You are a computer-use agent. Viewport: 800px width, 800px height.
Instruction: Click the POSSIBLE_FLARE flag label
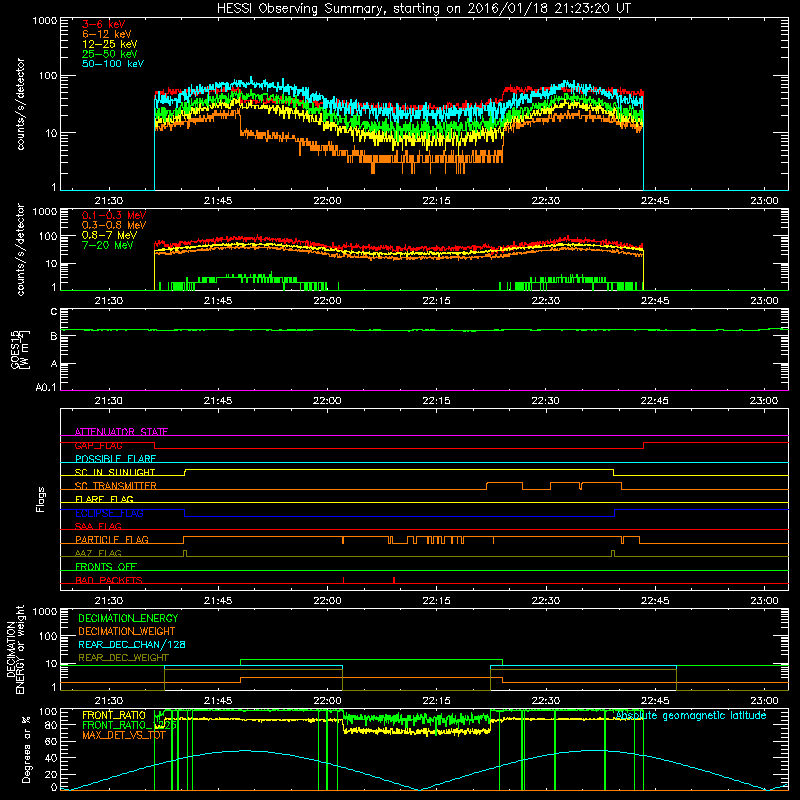[x=115, y=459]
